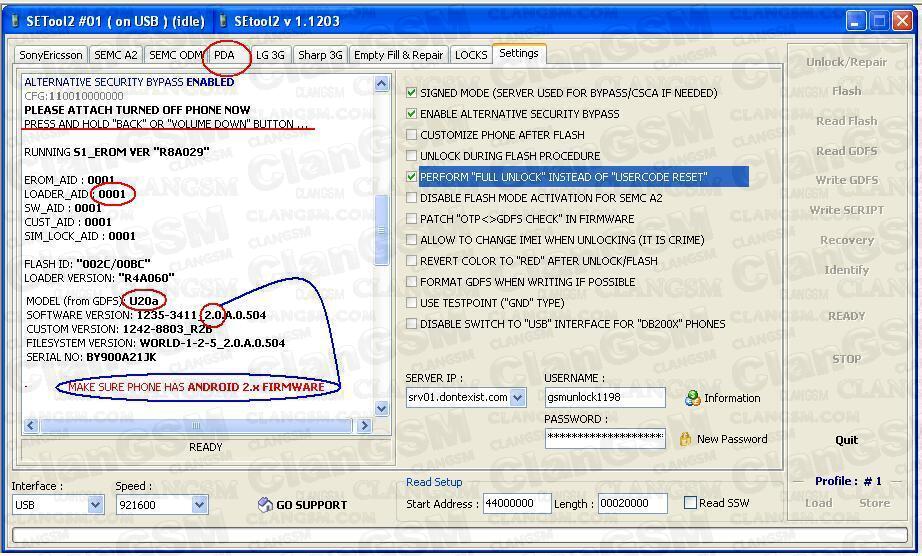Click the SETool2 phone icon in title bar

[14, 21]
